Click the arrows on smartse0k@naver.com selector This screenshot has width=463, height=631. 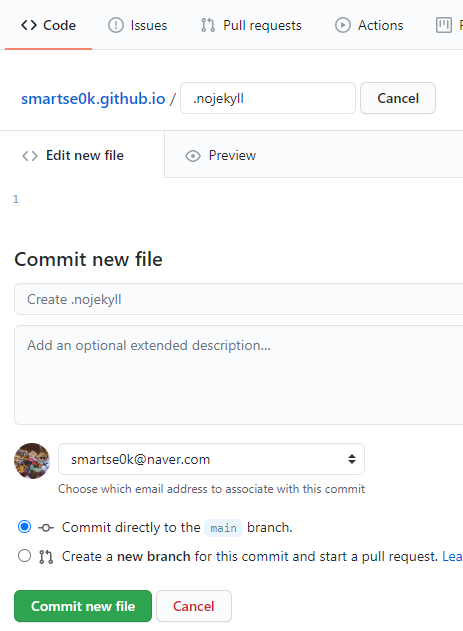tap(352, 459)
